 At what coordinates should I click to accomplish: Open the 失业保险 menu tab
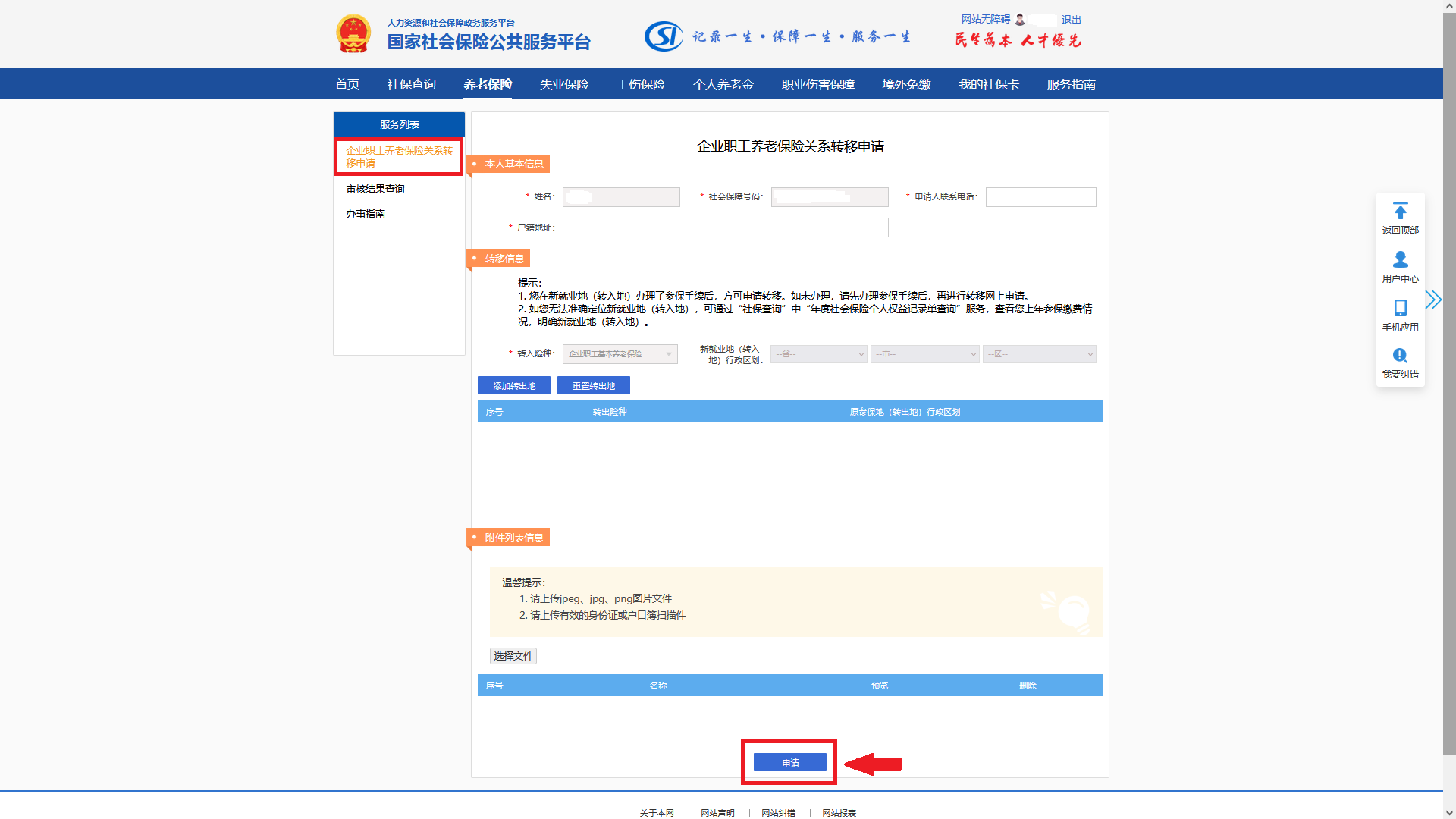[x=563, y=84]
